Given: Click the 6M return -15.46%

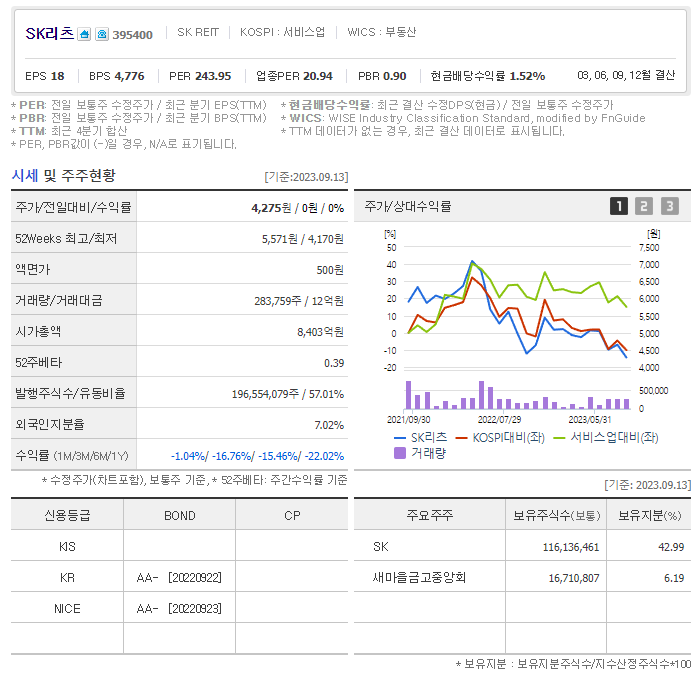Looking at the screenshot, I should 278,456.
